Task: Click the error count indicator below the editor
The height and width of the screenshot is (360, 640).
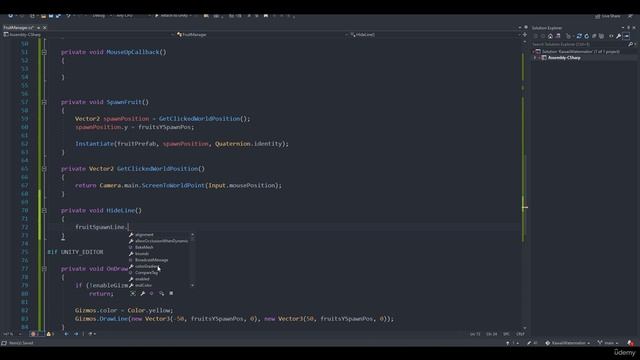Action: 33,334
